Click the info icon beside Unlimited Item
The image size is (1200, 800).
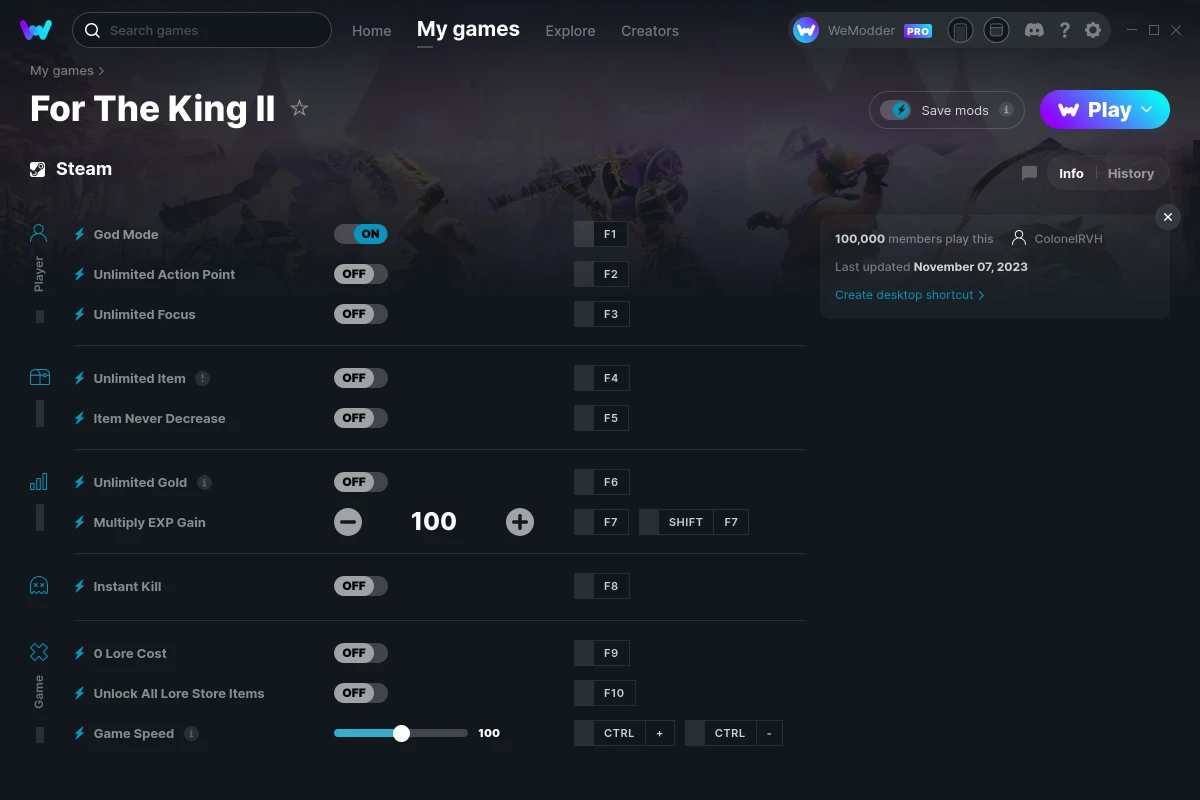click(x=203, y=378)
